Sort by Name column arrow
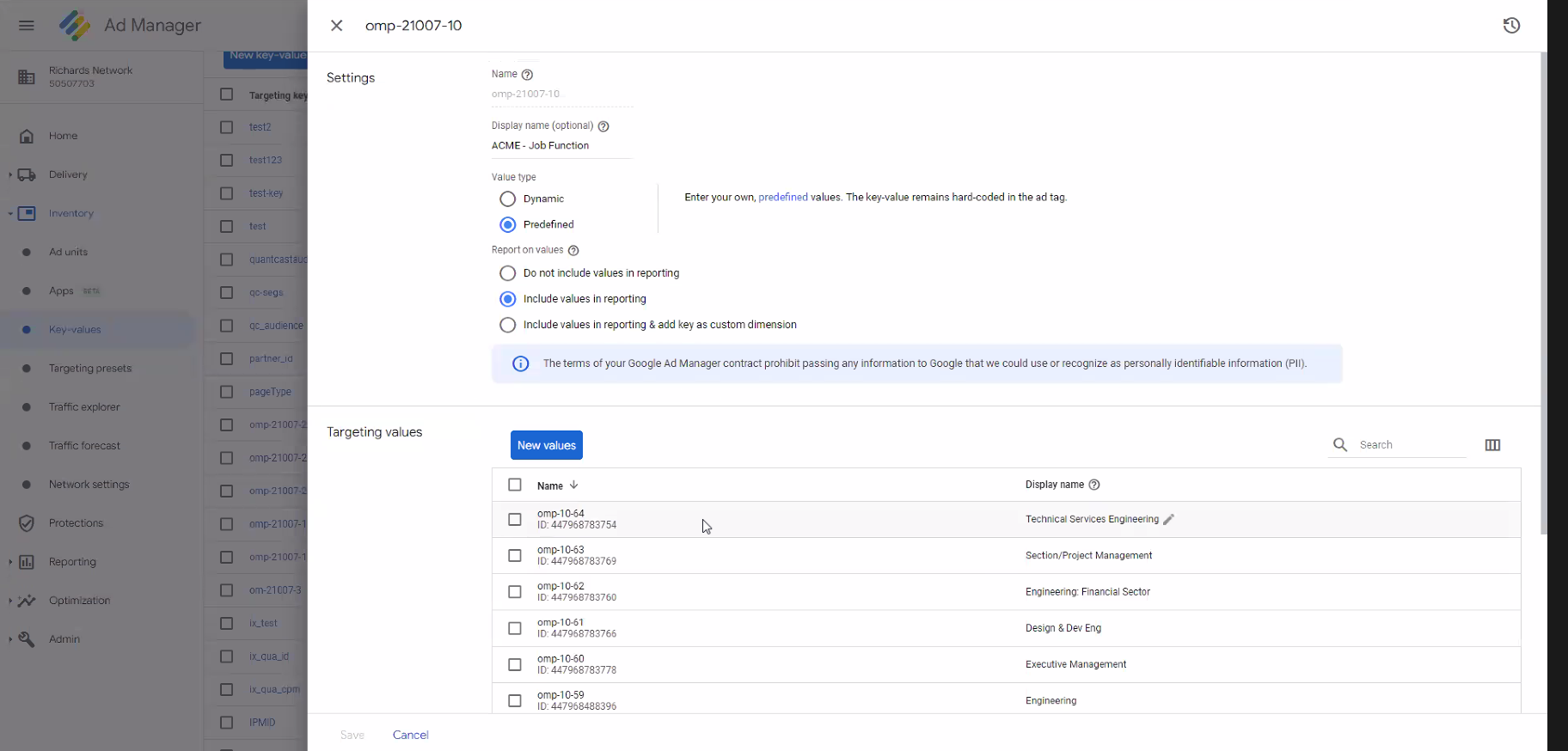The width and height of the screenshot is (1568, 751). pyautogui.click(x=574, y=485)
